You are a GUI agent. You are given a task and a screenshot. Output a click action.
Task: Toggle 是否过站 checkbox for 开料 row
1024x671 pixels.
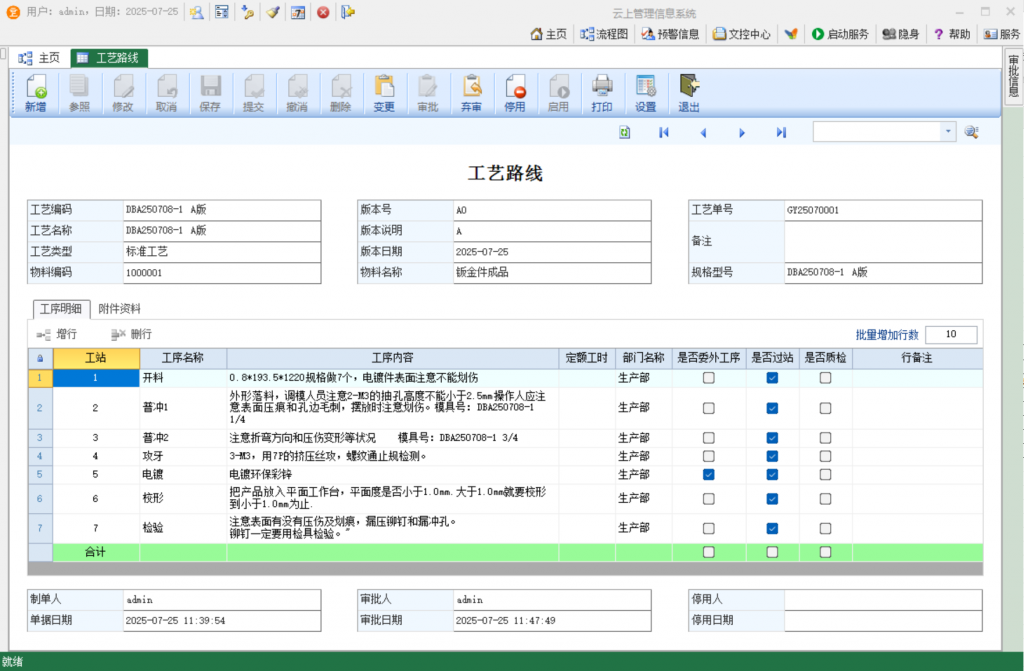click(772, 378)
